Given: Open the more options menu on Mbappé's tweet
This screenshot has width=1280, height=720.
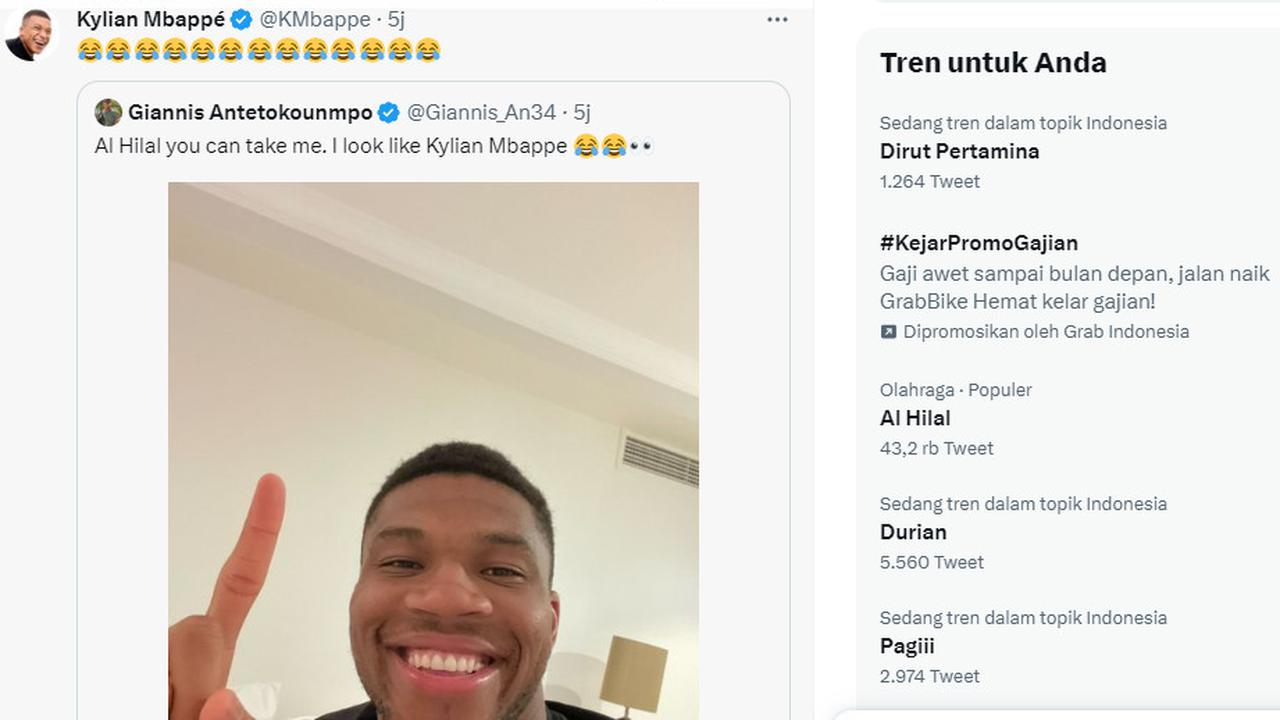Looking at the screenshot, I should [778, 18].
